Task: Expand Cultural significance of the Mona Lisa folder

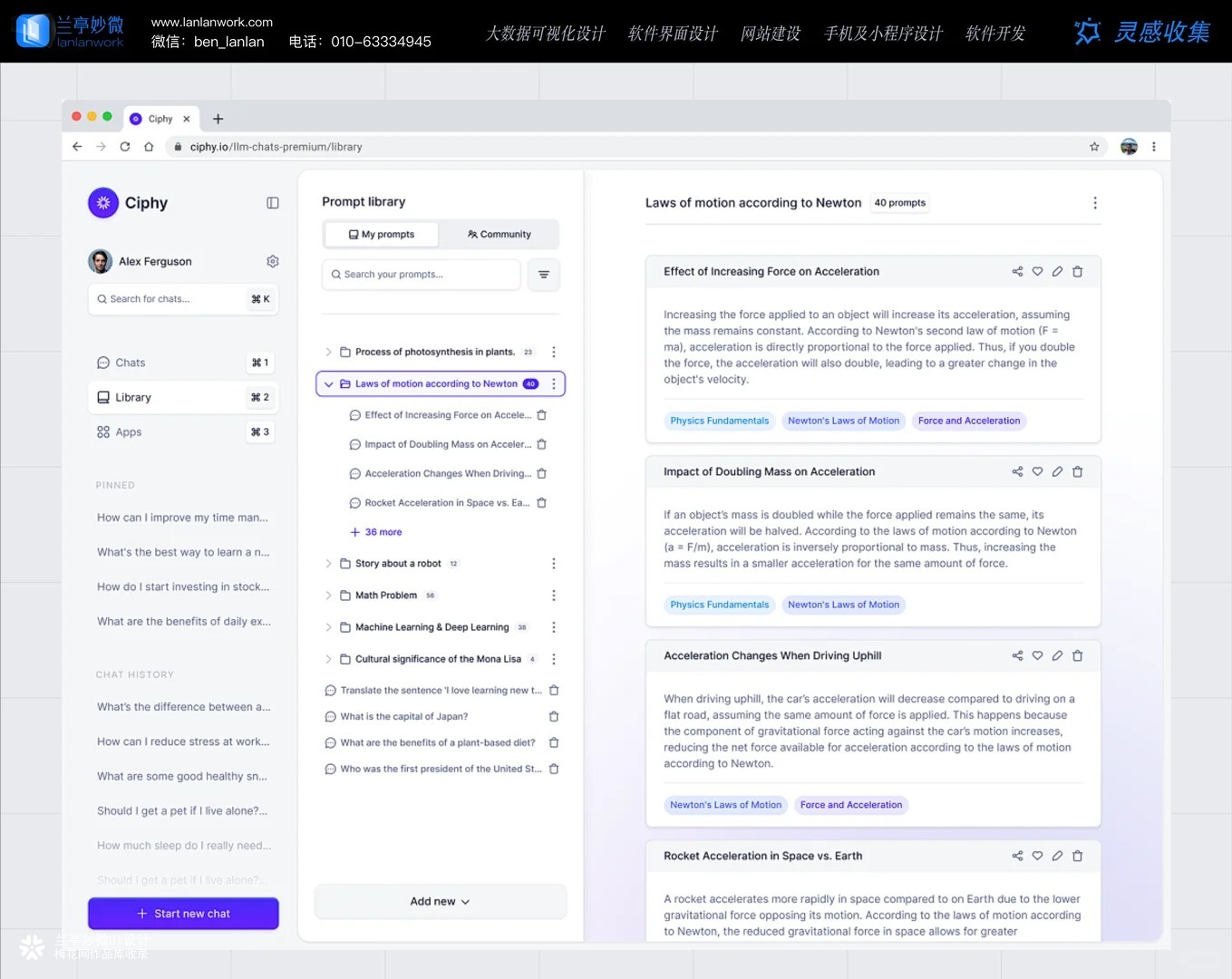Action: click(x=328, y=659)
